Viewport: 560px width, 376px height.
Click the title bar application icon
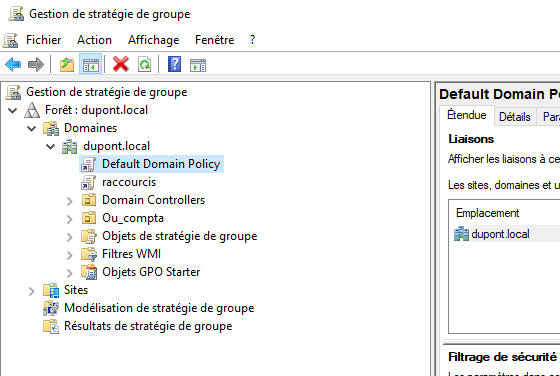(16, 14)
